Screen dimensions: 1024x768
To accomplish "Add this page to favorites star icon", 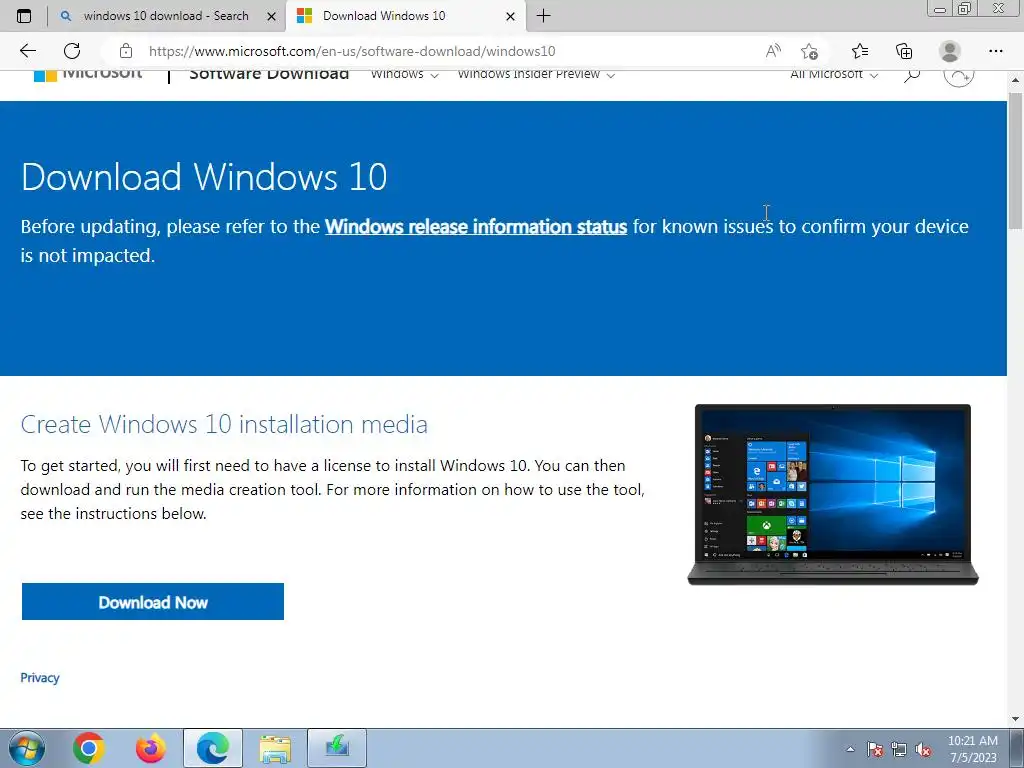I will 810,51.
